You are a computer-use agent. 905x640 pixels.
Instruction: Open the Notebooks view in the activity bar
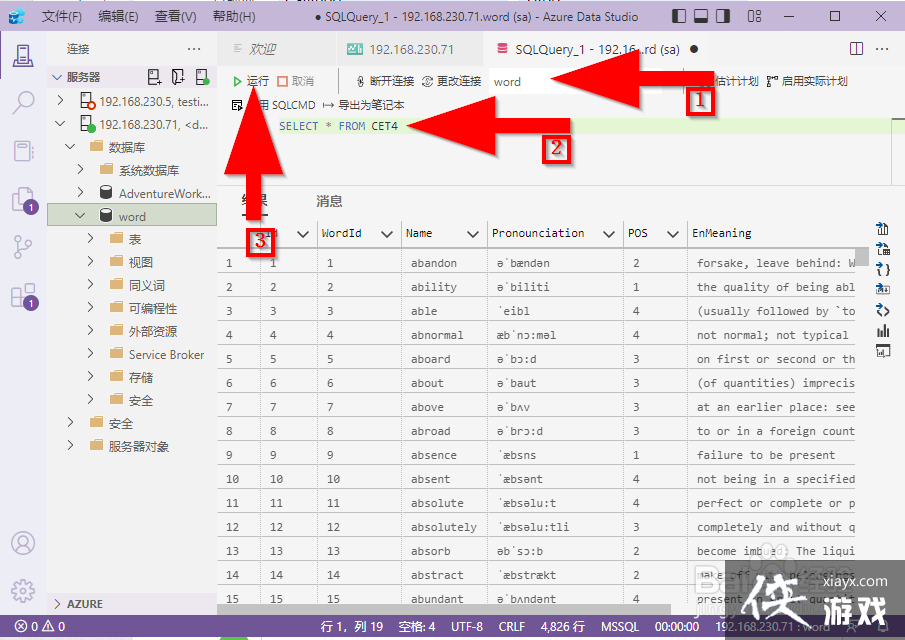coord(22,150)
